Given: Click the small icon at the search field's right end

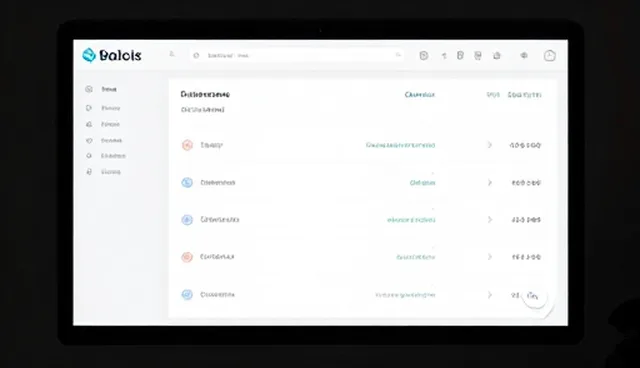Looking at the screenshot, I should tap(398, 55).
